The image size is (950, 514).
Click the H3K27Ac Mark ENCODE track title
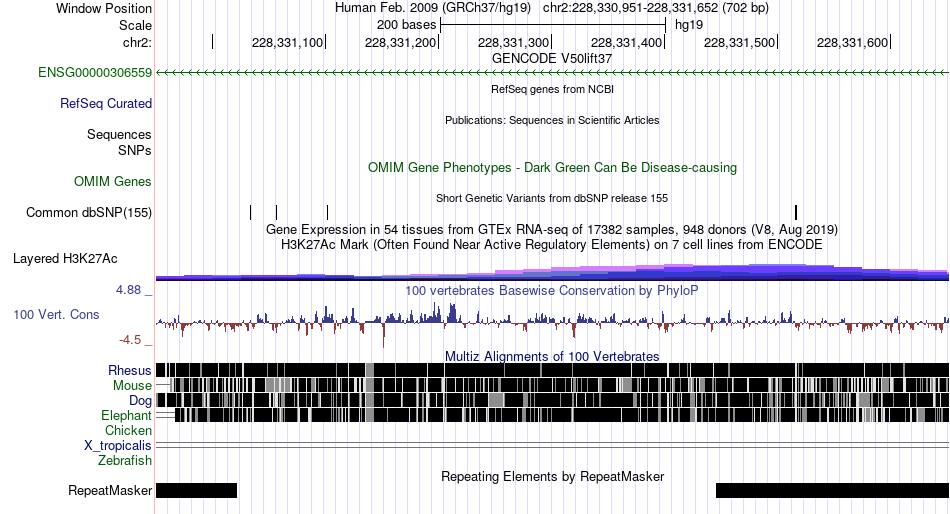coord(552,245)
